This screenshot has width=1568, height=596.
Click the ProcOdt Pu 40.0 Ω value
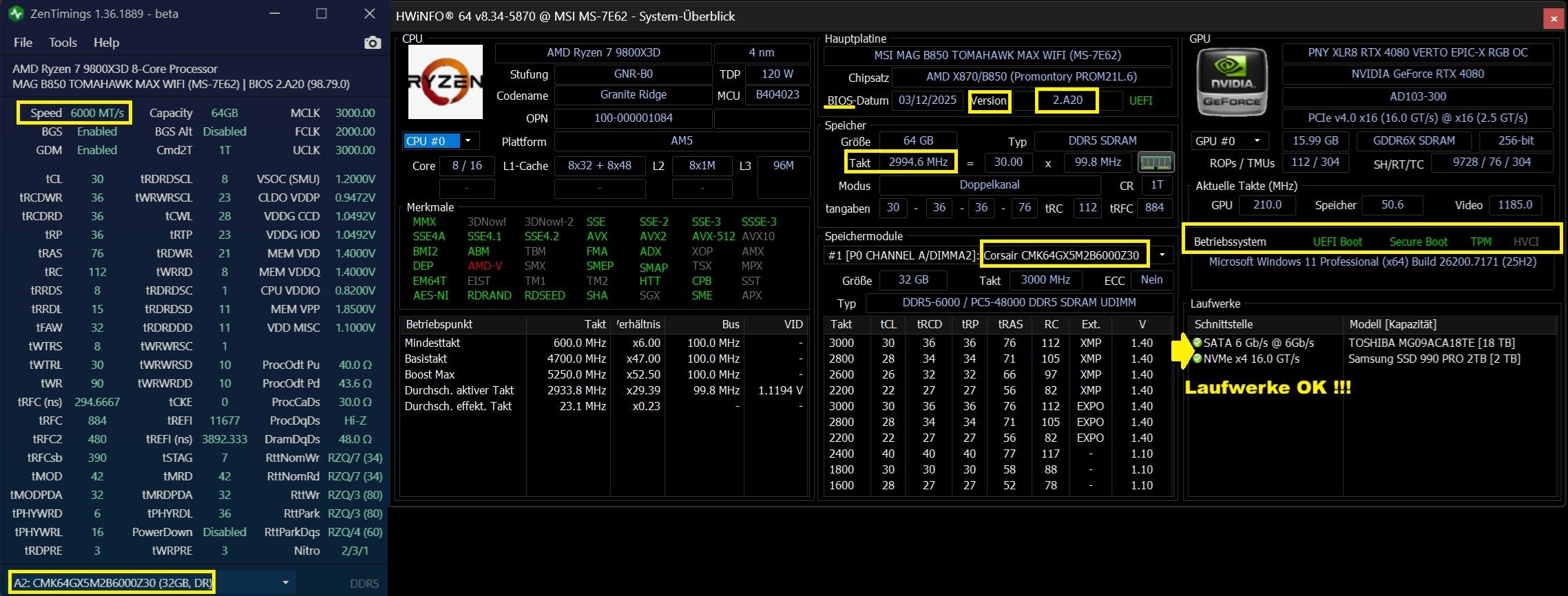(x=355, y=365)
